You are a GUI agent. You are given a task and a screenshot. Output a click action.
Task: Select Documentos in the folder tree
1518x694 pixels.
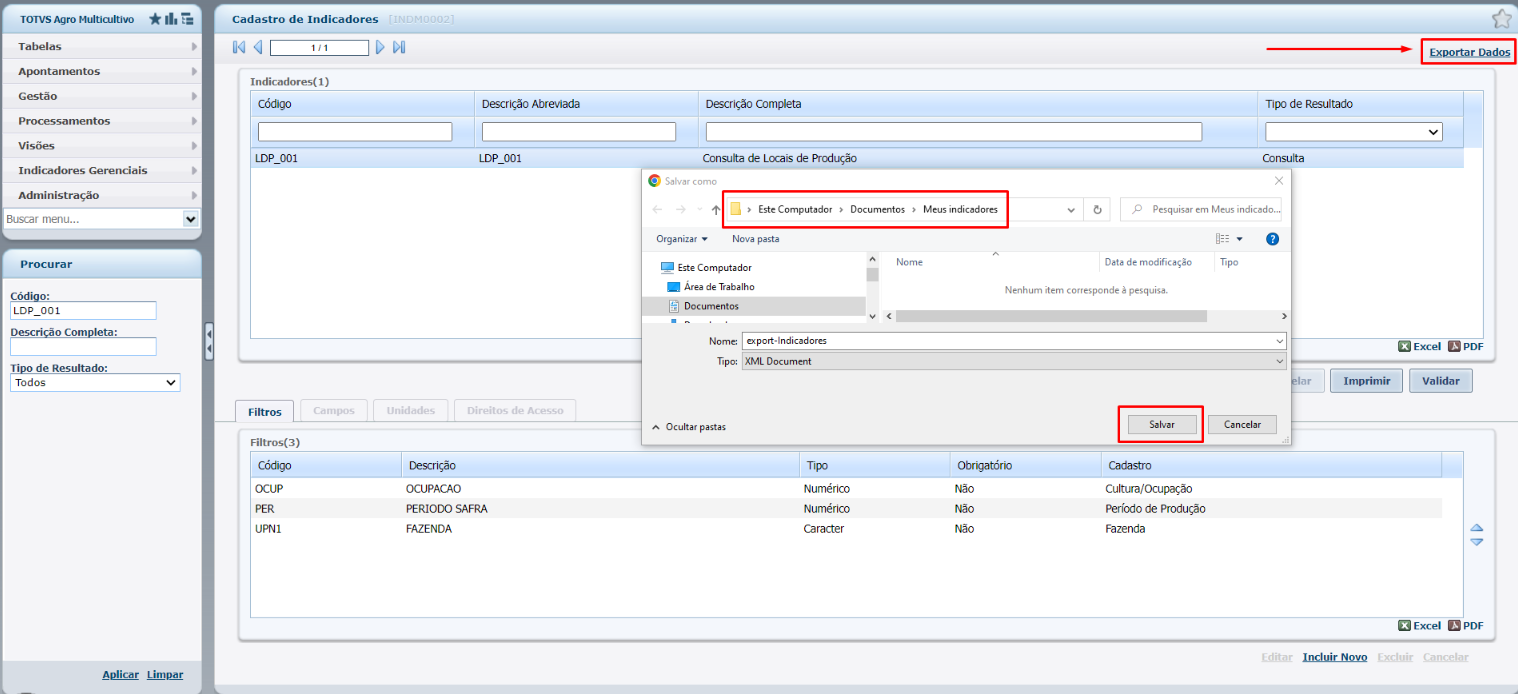(755, 306)
